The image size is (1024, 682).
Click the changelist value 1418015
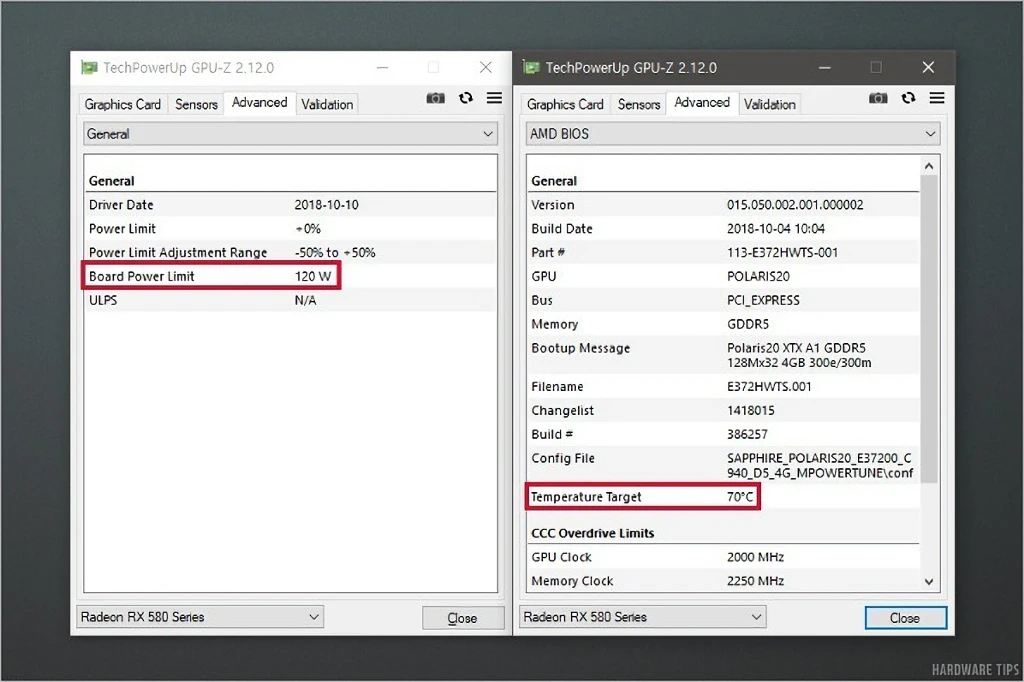751,410
